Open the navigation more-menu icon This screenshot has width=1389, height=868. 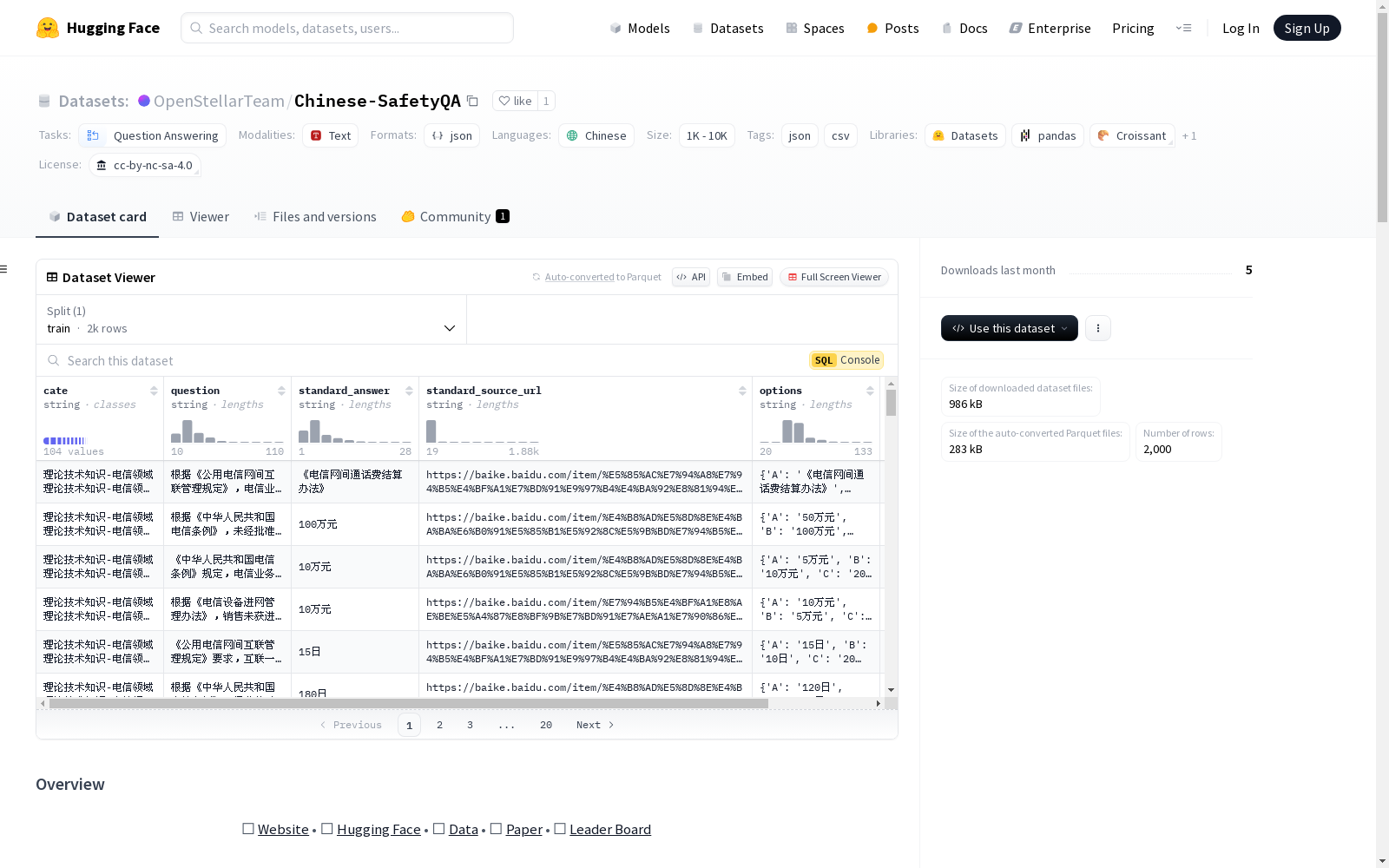pyautogui.click(x=1183, y=28)
